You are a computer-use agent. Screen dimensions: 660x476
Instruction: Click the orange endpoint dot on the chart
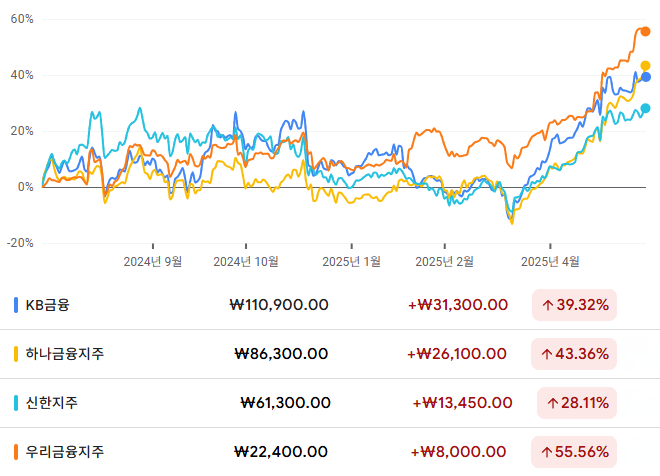pyautogui.click(x=645, y=32)
